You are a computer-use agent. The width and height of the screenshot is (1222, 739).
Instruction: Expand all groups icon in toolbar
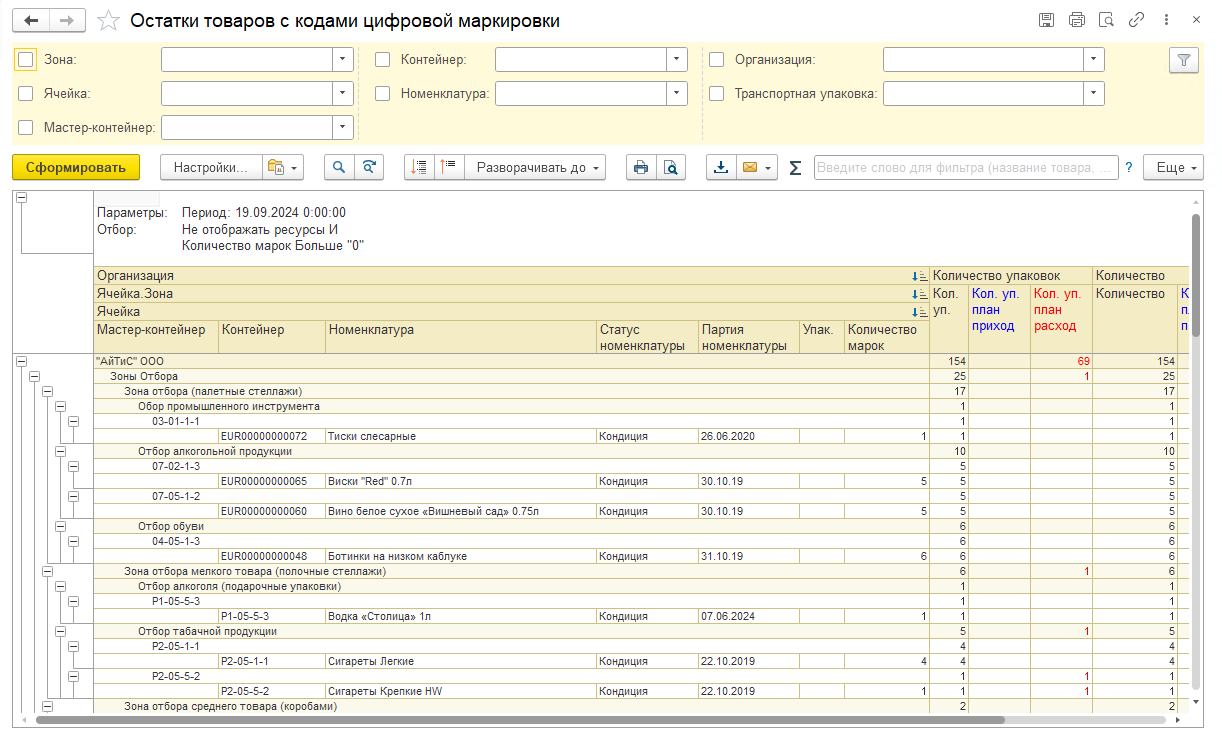pyautogui.click(x=448, y=168)
